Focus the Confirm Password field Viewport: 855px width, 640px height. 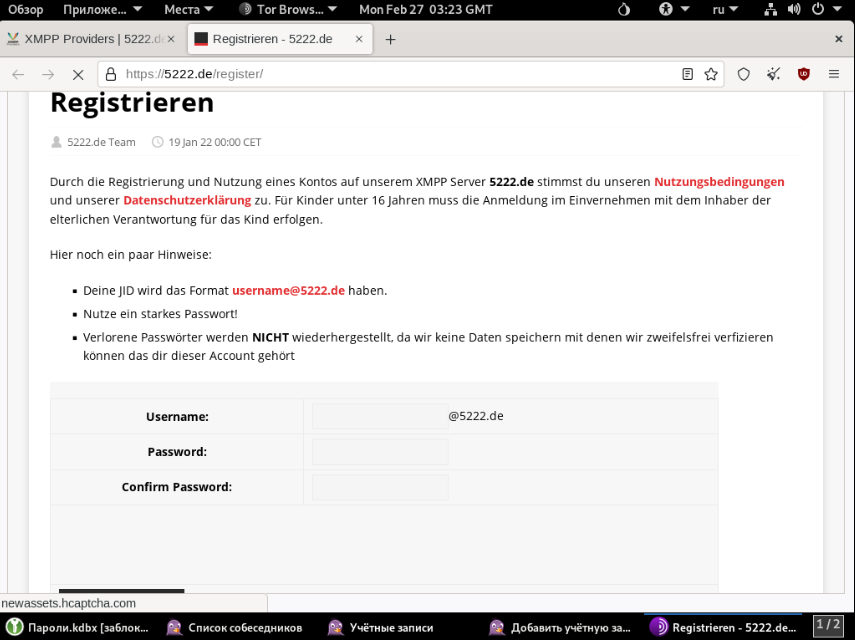pyautogui.click(x=380, y=487)
